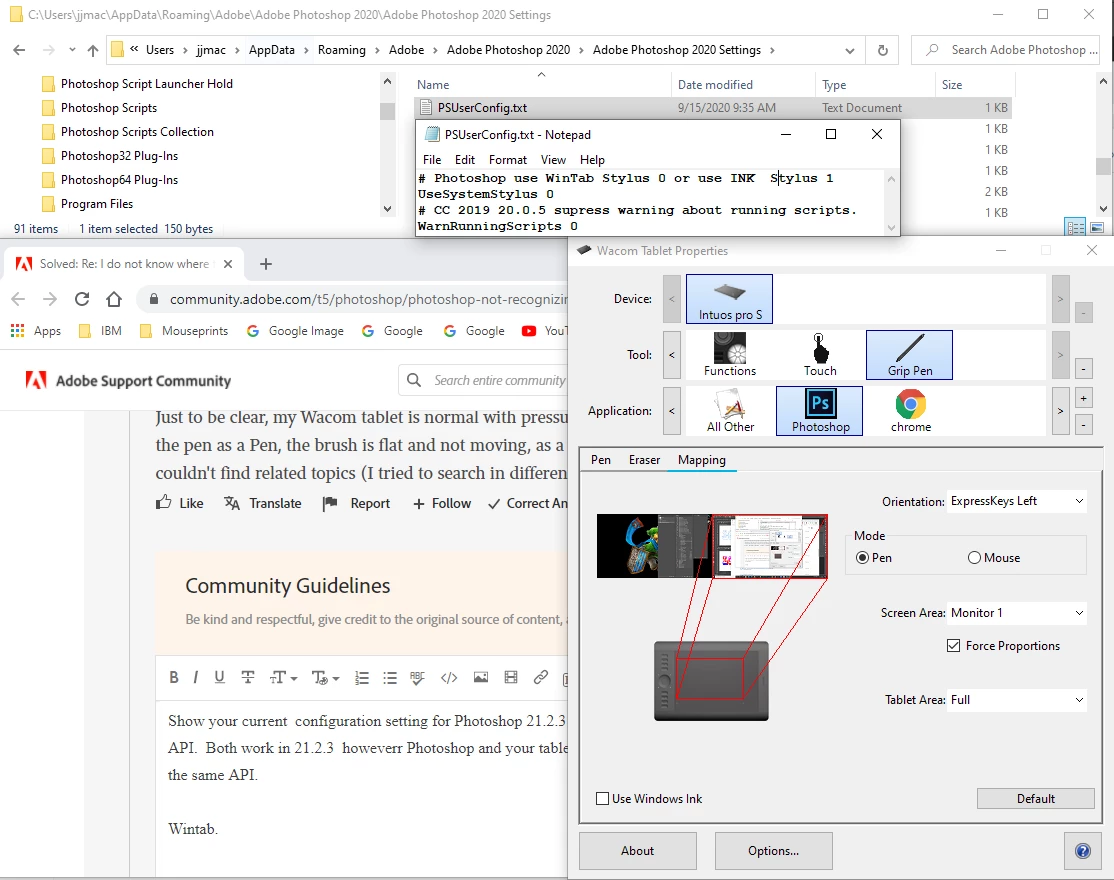This screenshot has width=1114, height=880.
Task: Open File Explorer recent locations dropdown arrow
Action: pyautogui.click(x=72, y=50)
